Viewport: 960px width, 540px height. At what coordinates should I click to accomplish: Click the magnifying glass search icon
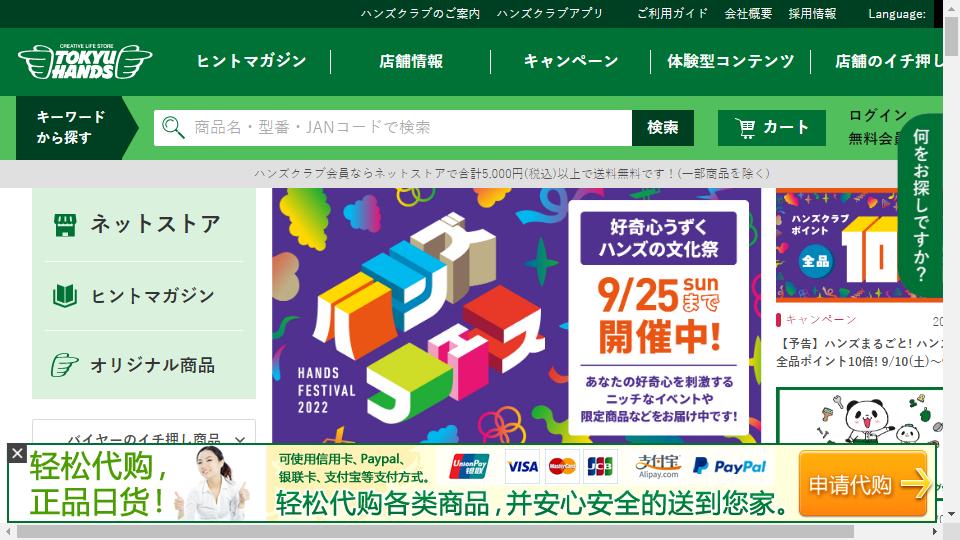click(173, 127)
